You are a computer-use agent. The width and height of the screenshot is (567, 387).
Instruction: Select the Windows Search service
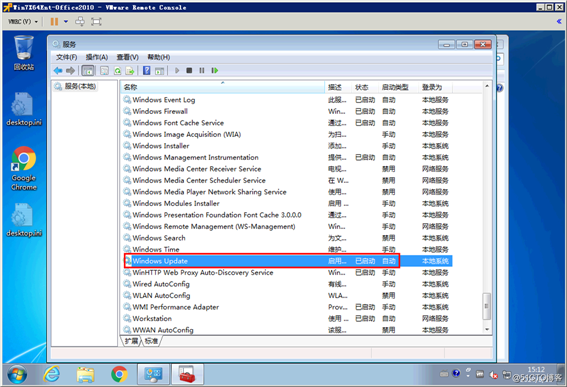287,238
